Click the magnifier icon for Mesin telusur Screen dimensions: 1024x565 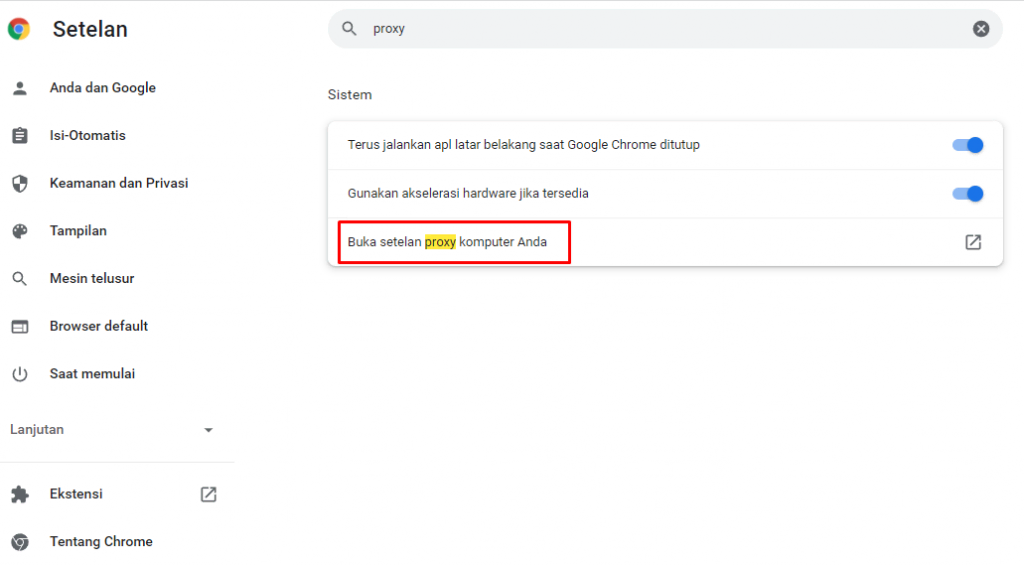coord(19,279)
